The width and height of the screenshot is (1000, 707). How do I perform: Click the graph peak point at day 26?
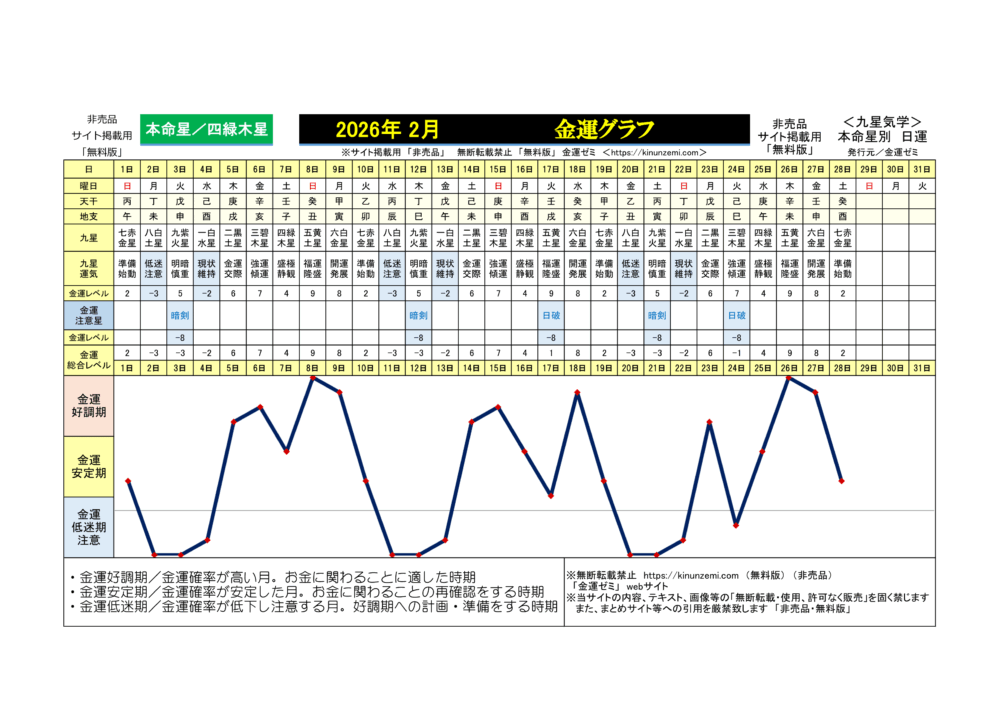click(x=789, y=378)
